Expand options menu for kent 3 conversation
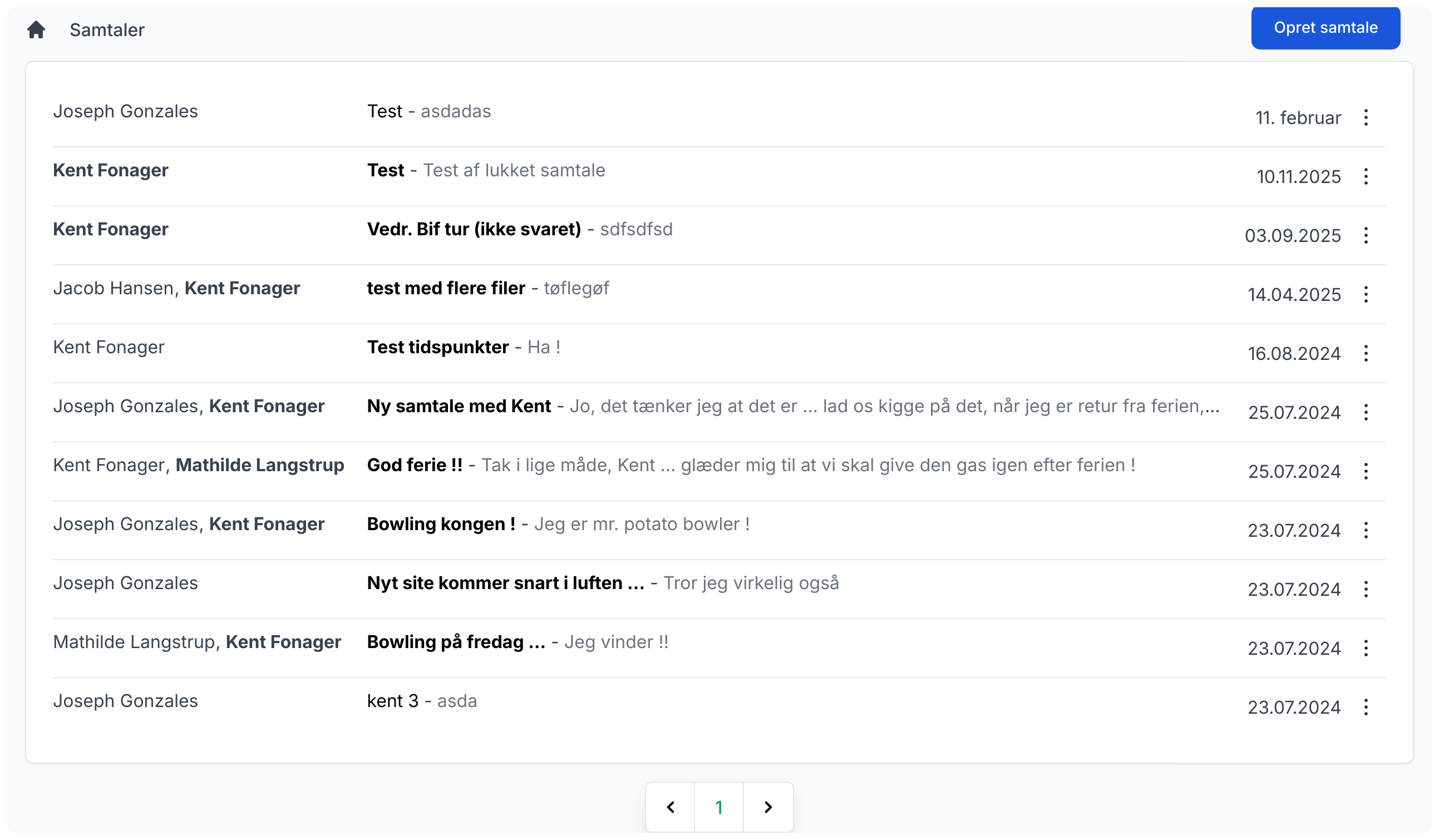 click(x=1366, y=707)
